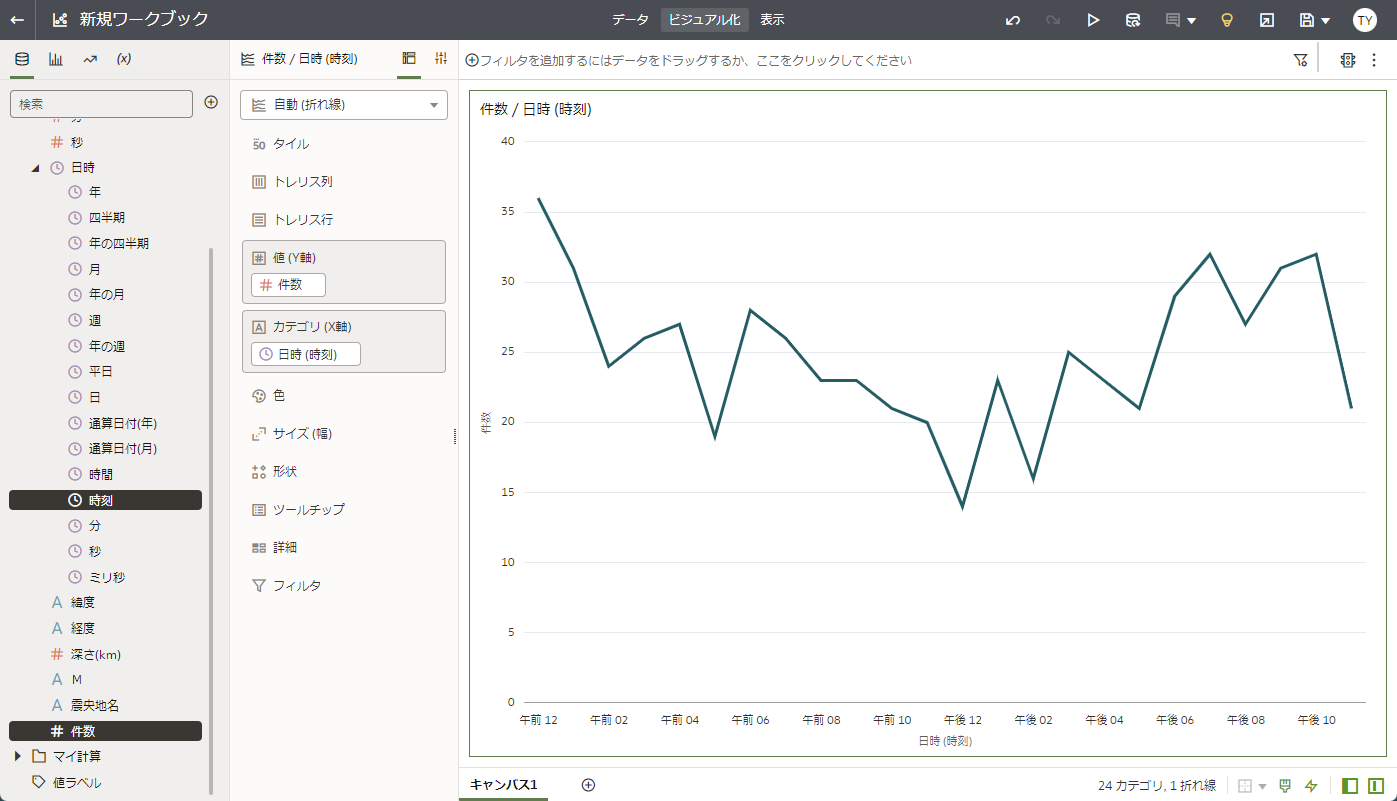Click the export share icon
Image resolution: width=1397 pixels, height=801 pixels.
tap(1267, 20)
